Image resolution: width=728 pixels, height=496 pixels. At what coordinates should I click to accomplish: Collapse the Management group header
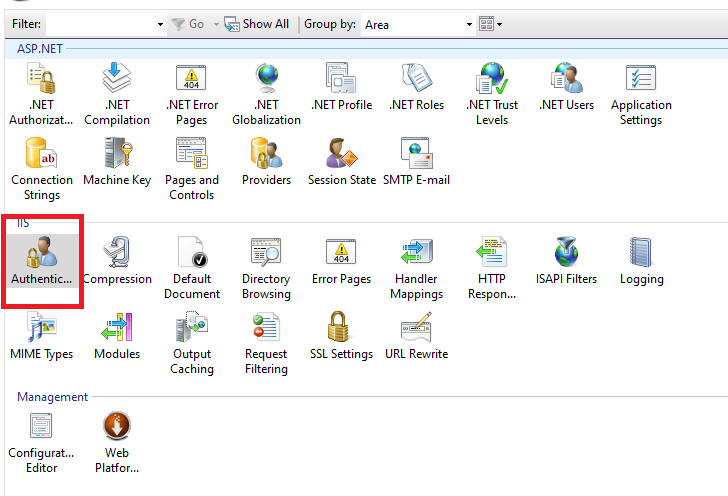point(52,397)
